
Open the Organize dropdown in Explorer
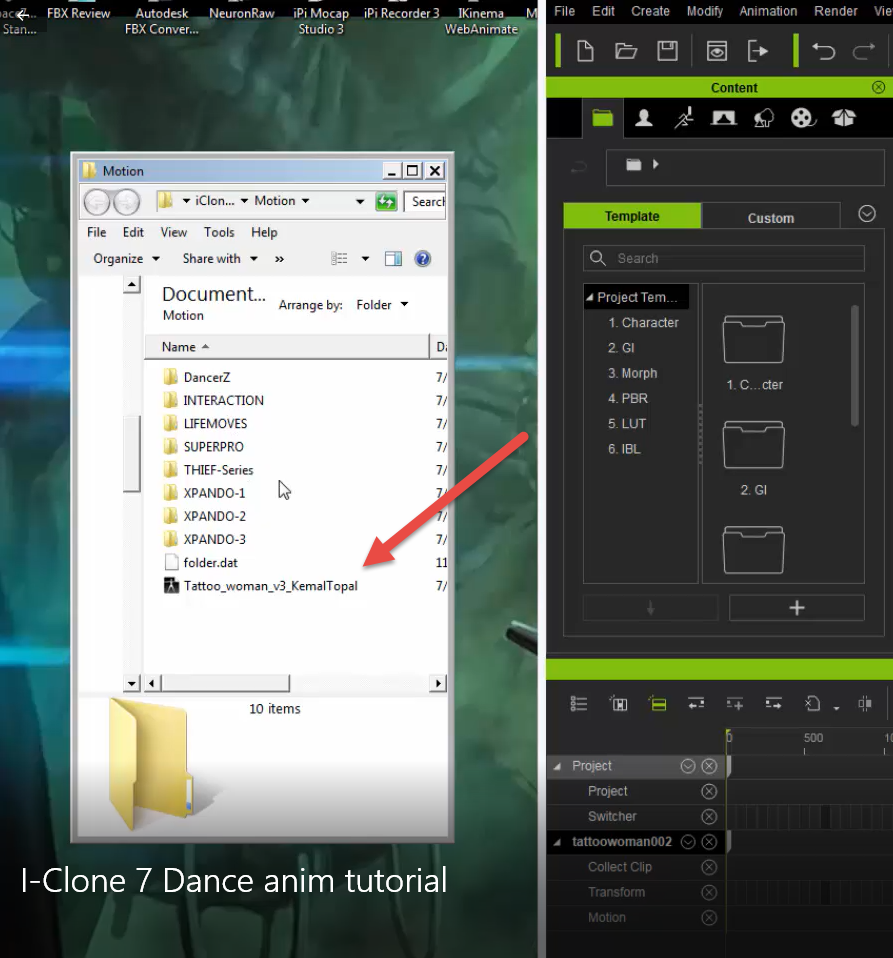(126, 259)
